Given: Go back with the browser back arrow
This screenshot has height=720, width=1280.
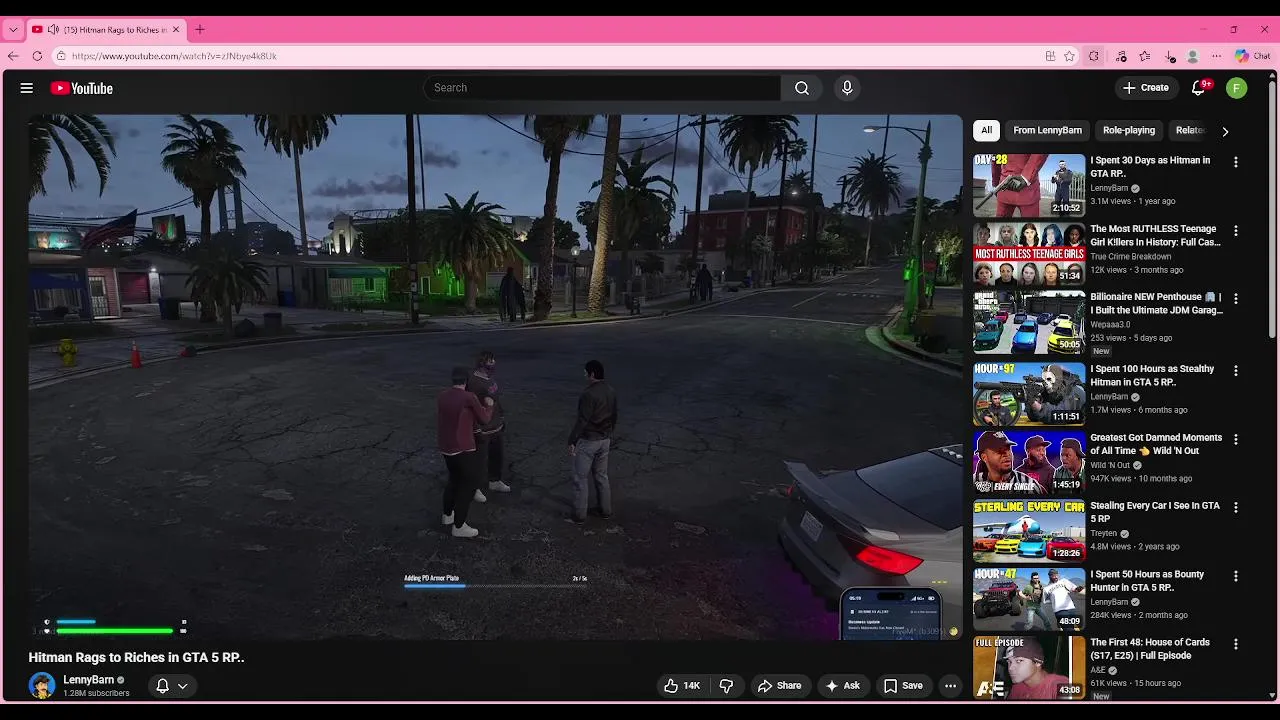Looking at the screenshot, I should click(13, 56).
